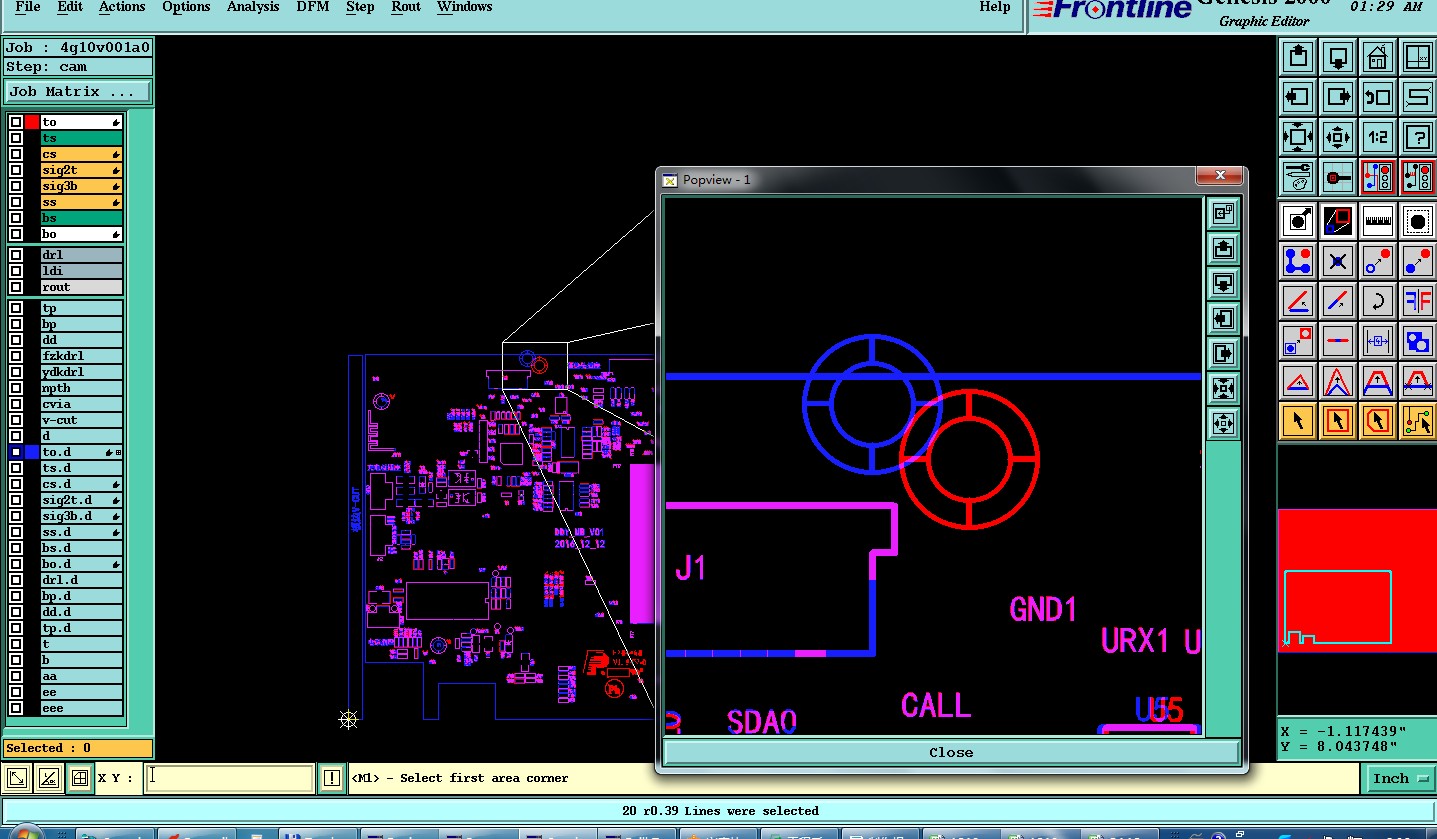Viewport: 1437px width, 839px height.
Task: Select the 'drl.d' layer row
Action: point(82,580)
